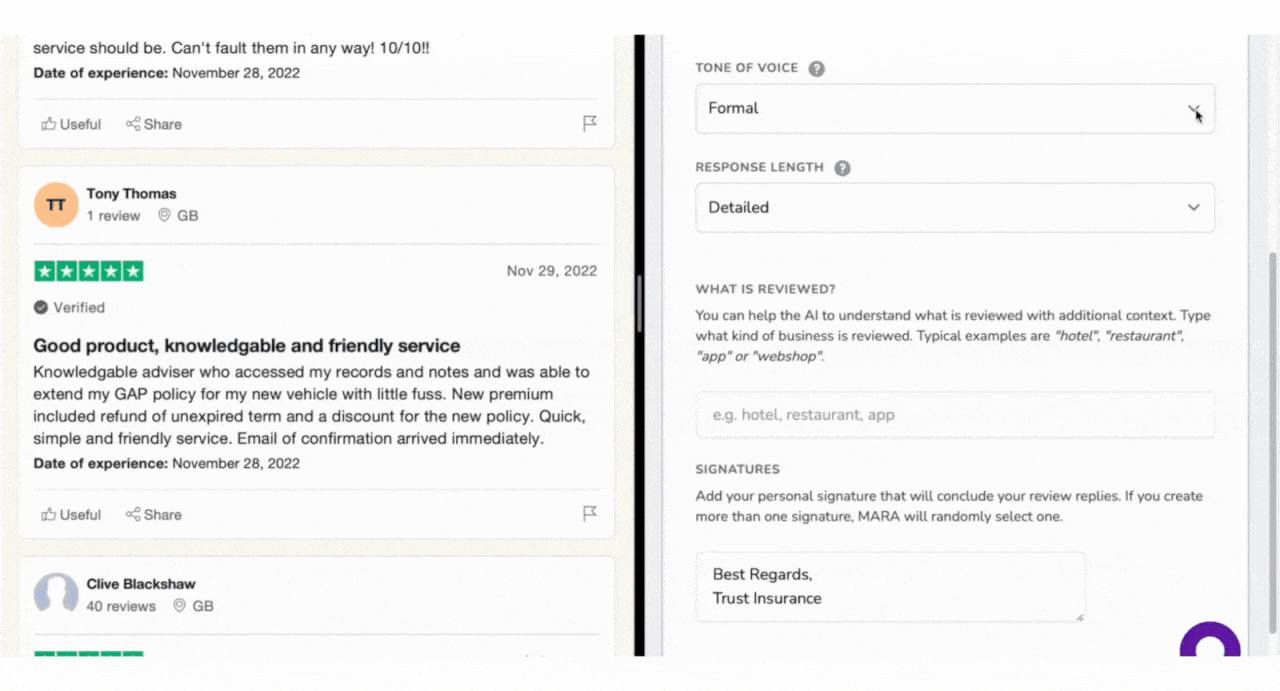Viewport: 1280px width, 691px height.
Task: Click the Verified badge icon
Action: pos(41,308)
